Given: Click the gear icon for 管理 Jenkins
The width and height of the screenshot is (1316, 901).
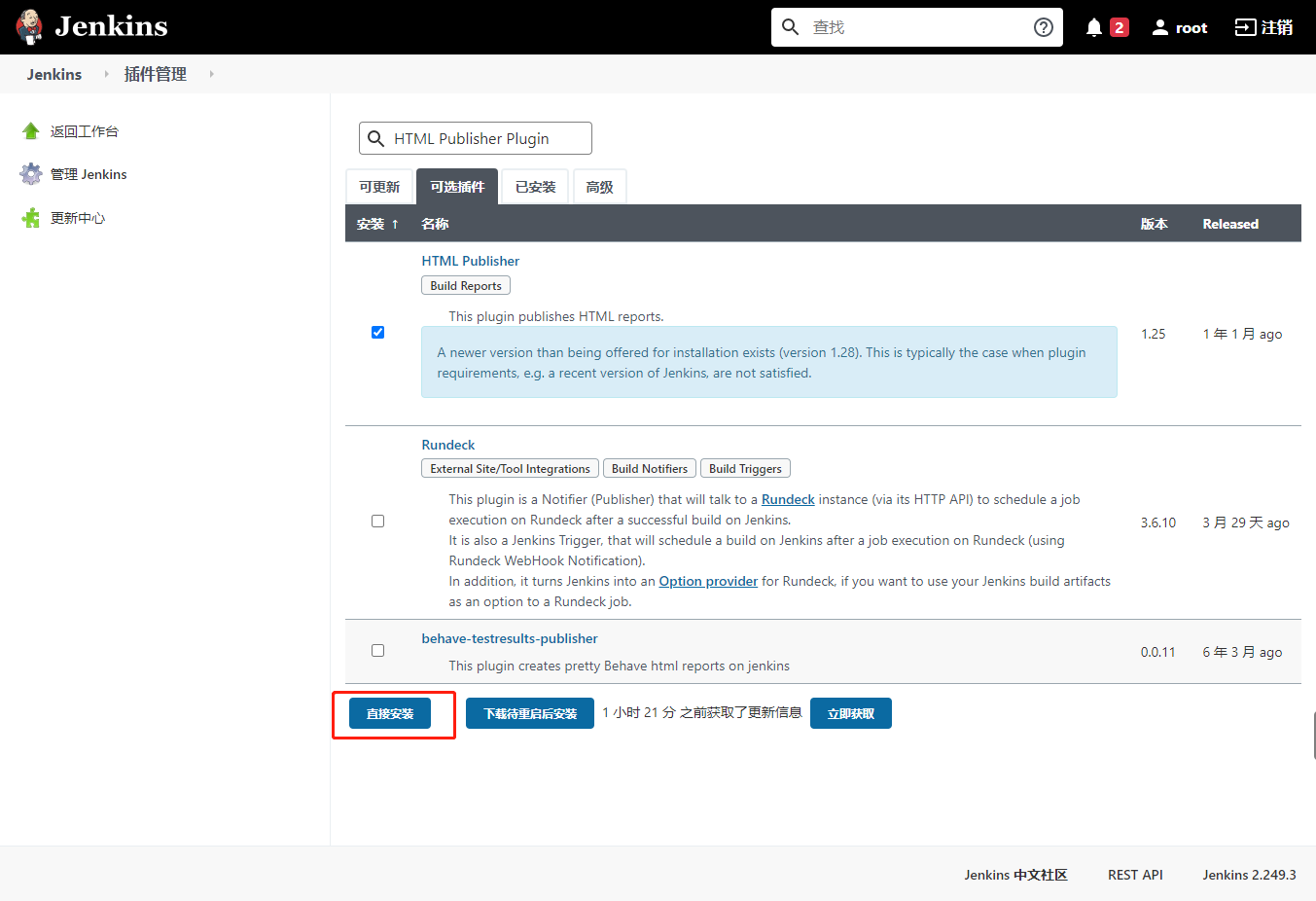Looking at the screenshot, I should [x=31, y=174].
